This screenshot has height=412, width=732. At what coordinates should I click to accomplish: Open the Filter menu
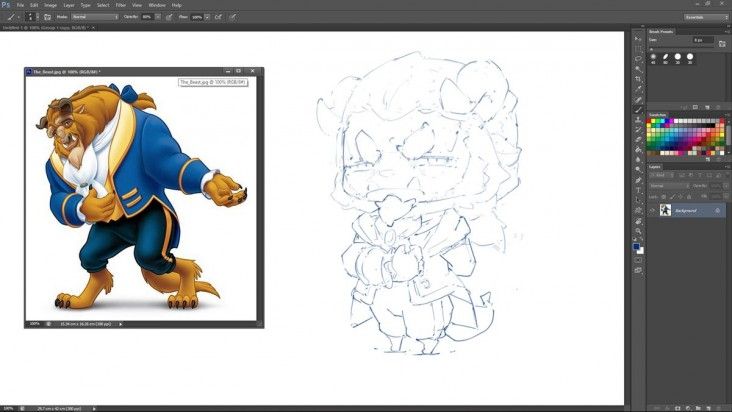pos(120,5)
